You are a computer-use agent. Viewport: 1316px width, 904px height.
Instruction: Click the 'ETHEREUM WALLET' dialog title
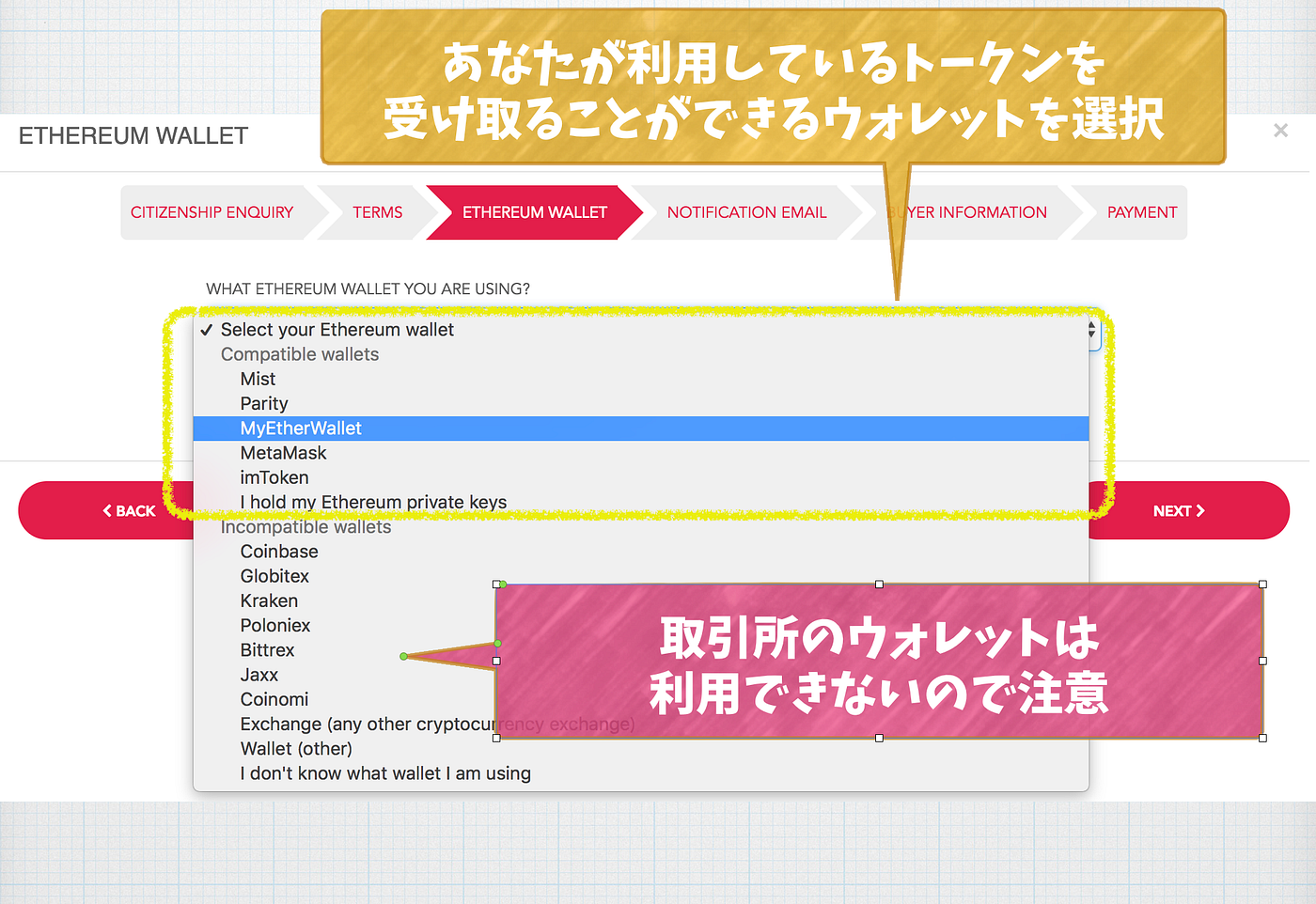tap(133, 136)
